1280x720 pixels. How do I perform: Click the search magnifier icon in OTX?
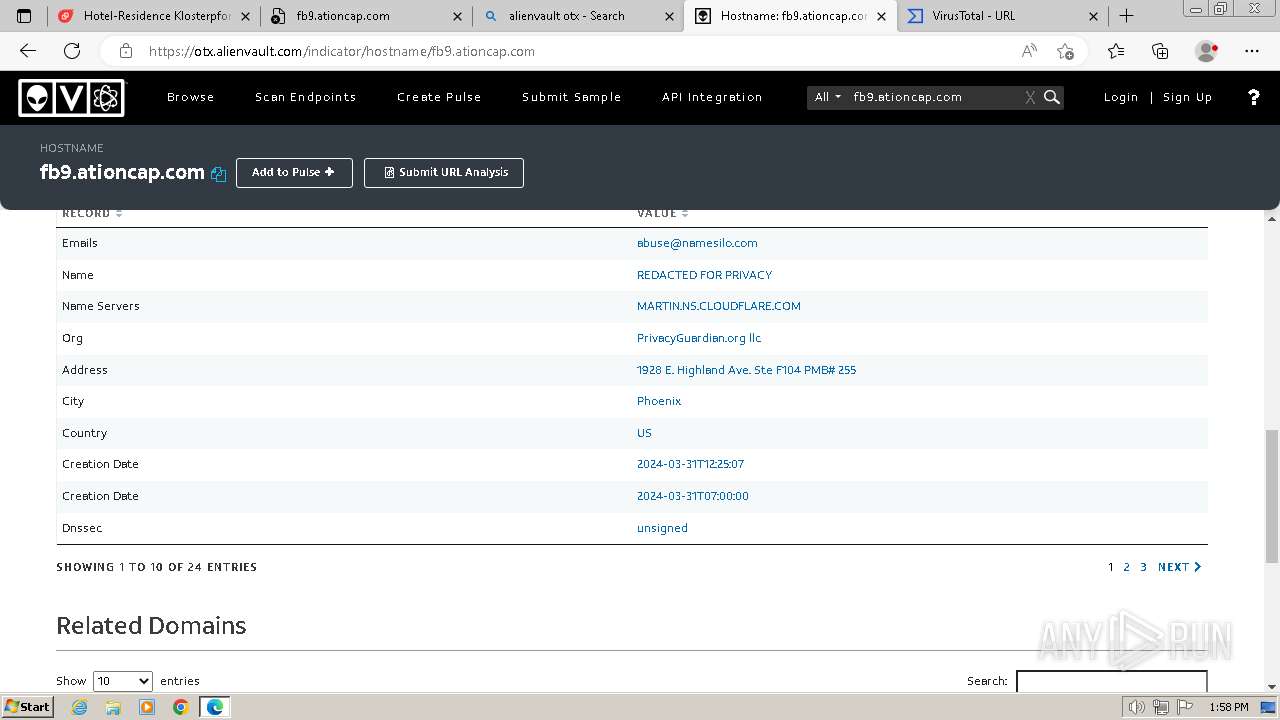[x=1052, y=97]
